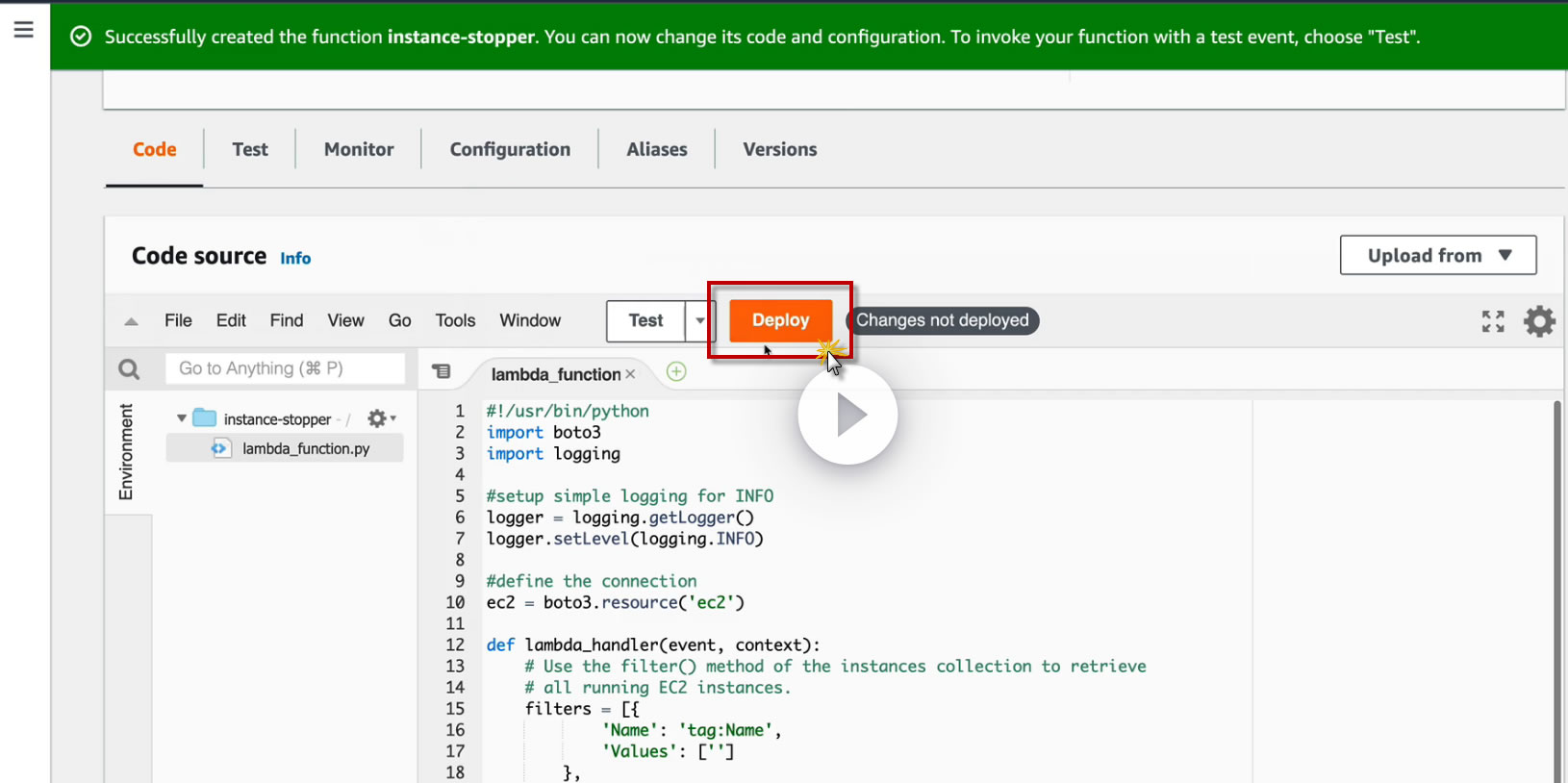Select lambda_function.py in file tree

pyautogui.click(x=305, y=448)
